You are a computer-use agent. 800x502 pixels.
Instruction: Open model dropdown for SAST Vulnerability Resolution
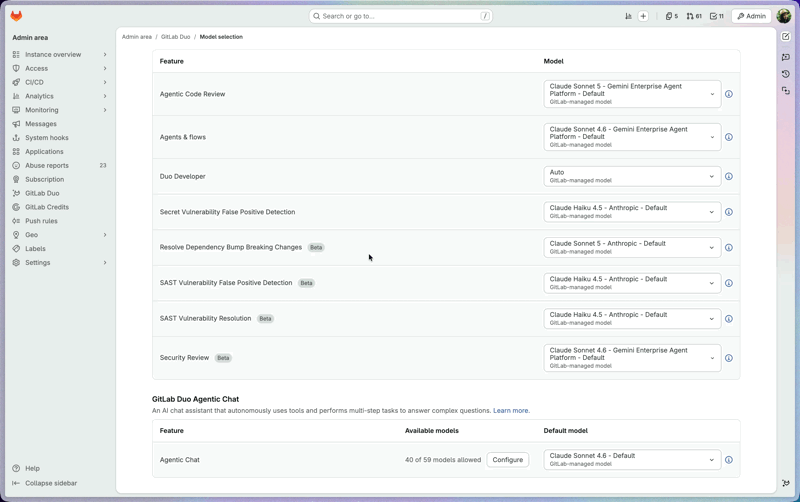[x=632, y=319]
